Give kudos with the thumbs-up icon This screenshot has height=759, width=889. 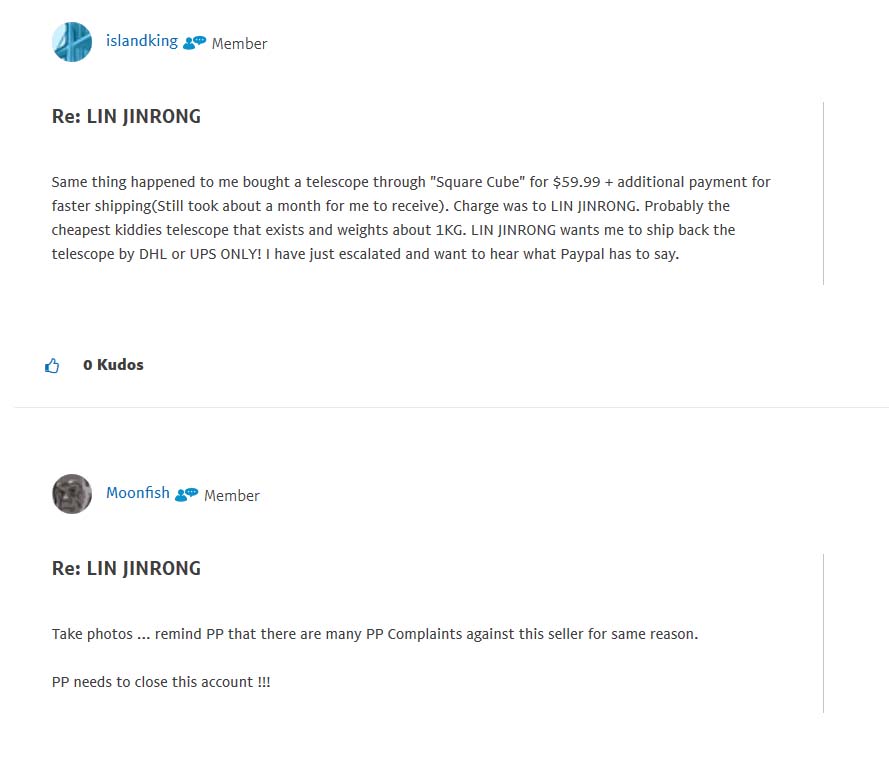(x=52, y=366)
